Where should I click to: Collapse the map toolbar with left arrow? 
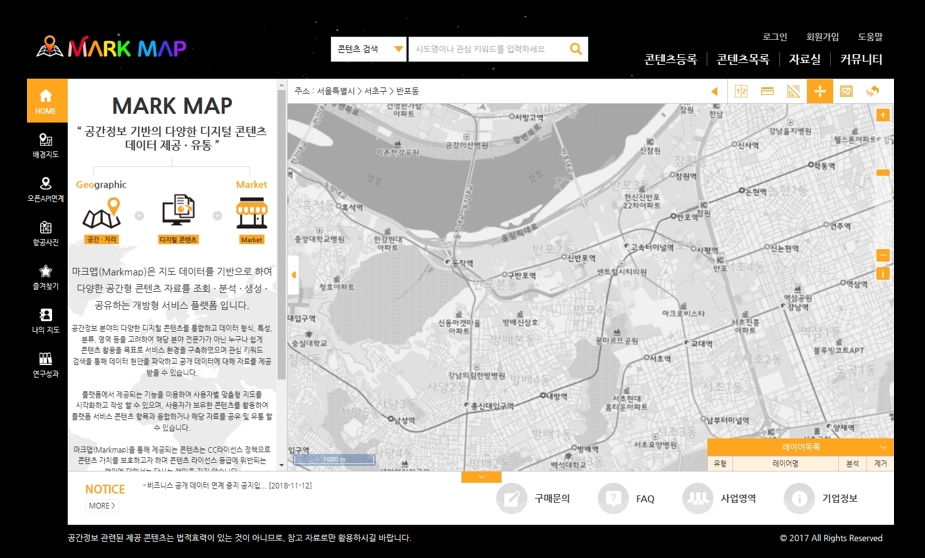(714, 91)
